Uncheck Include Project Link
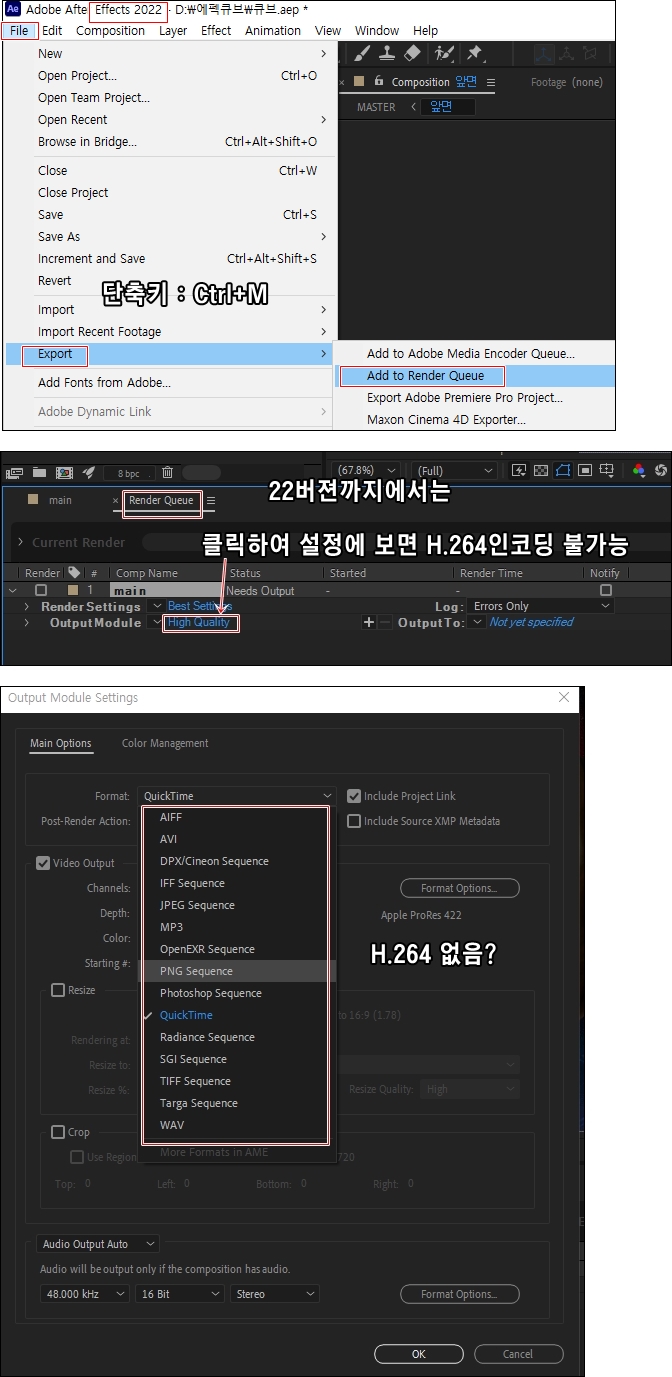672x1377 pixels. tap(354, 796)
